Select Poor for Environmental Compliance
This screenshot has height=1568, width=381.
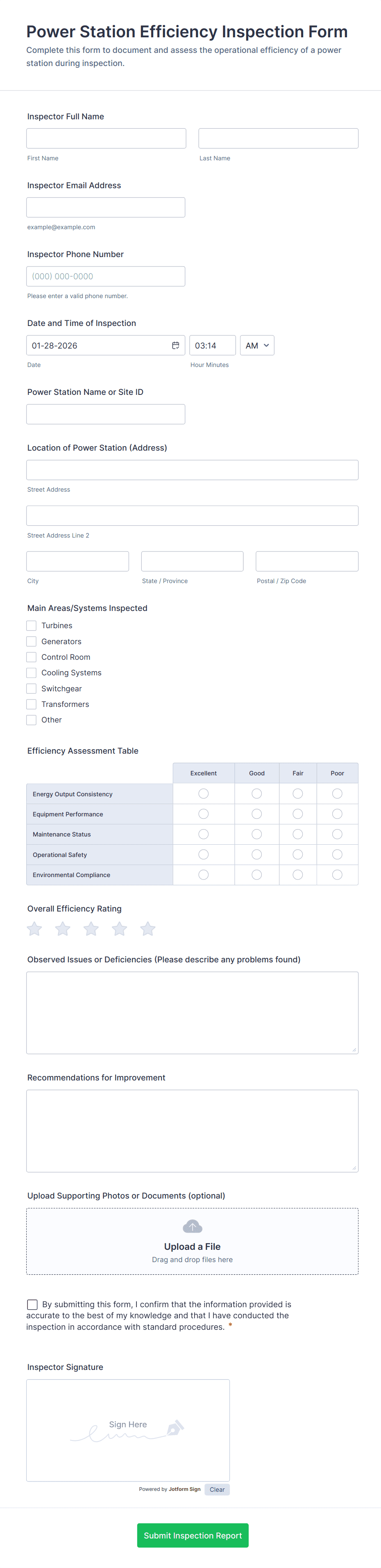pos(337,874)
